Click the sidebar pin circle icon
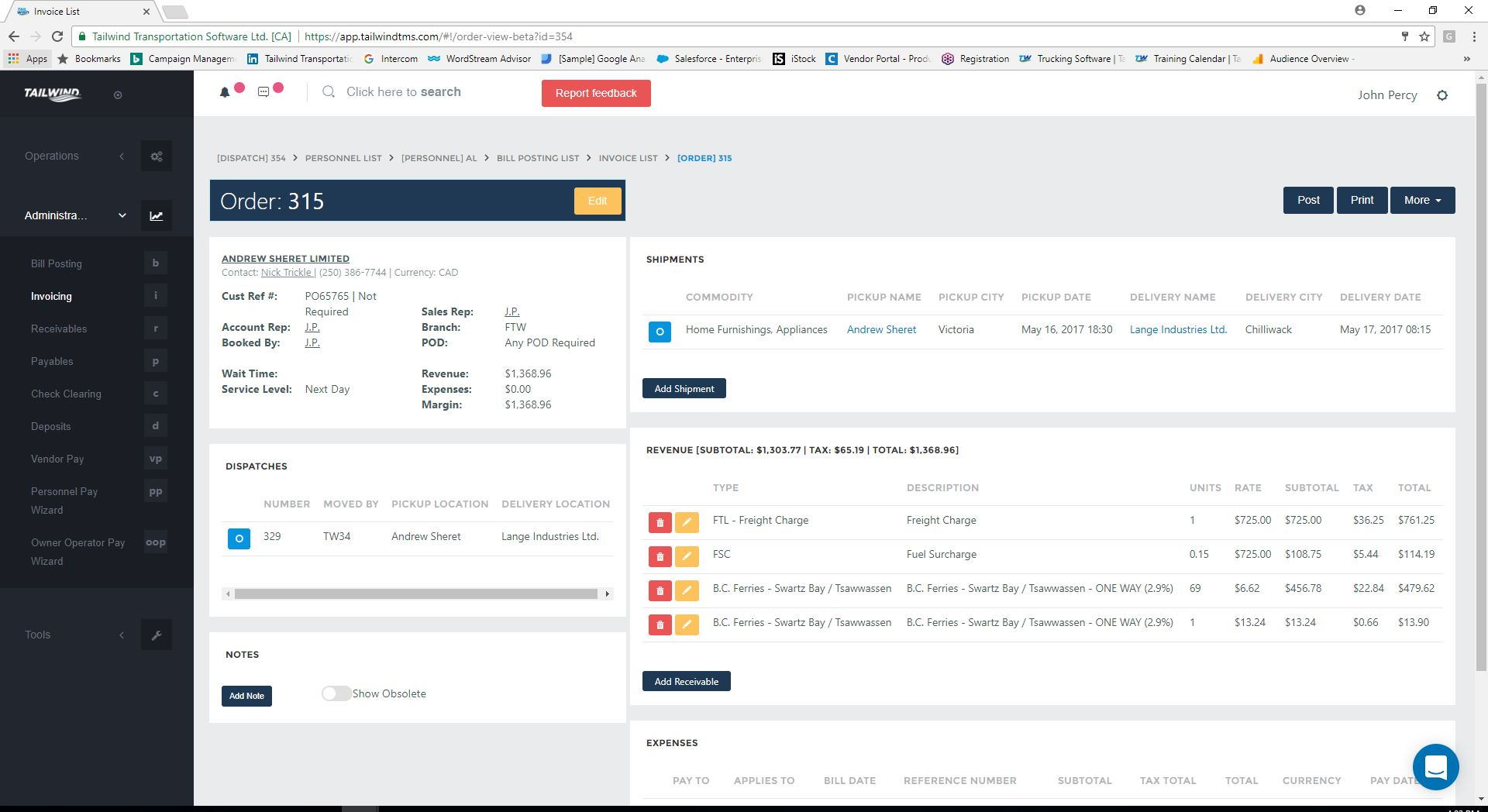This screenshot has height=812, width=1488. coord(118,95)
